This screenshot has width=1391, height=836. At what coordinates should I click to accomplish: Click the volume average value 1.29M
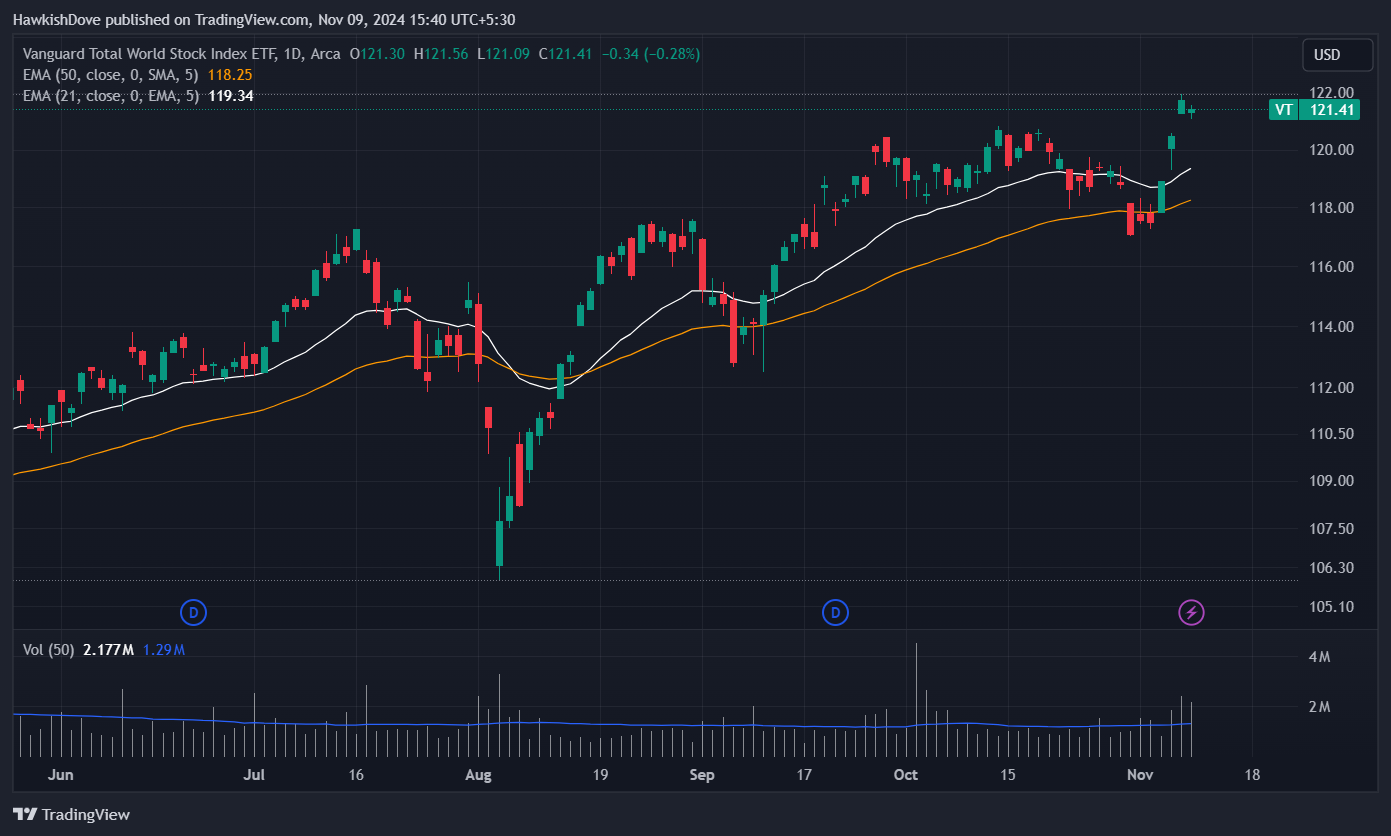point(164,650)
